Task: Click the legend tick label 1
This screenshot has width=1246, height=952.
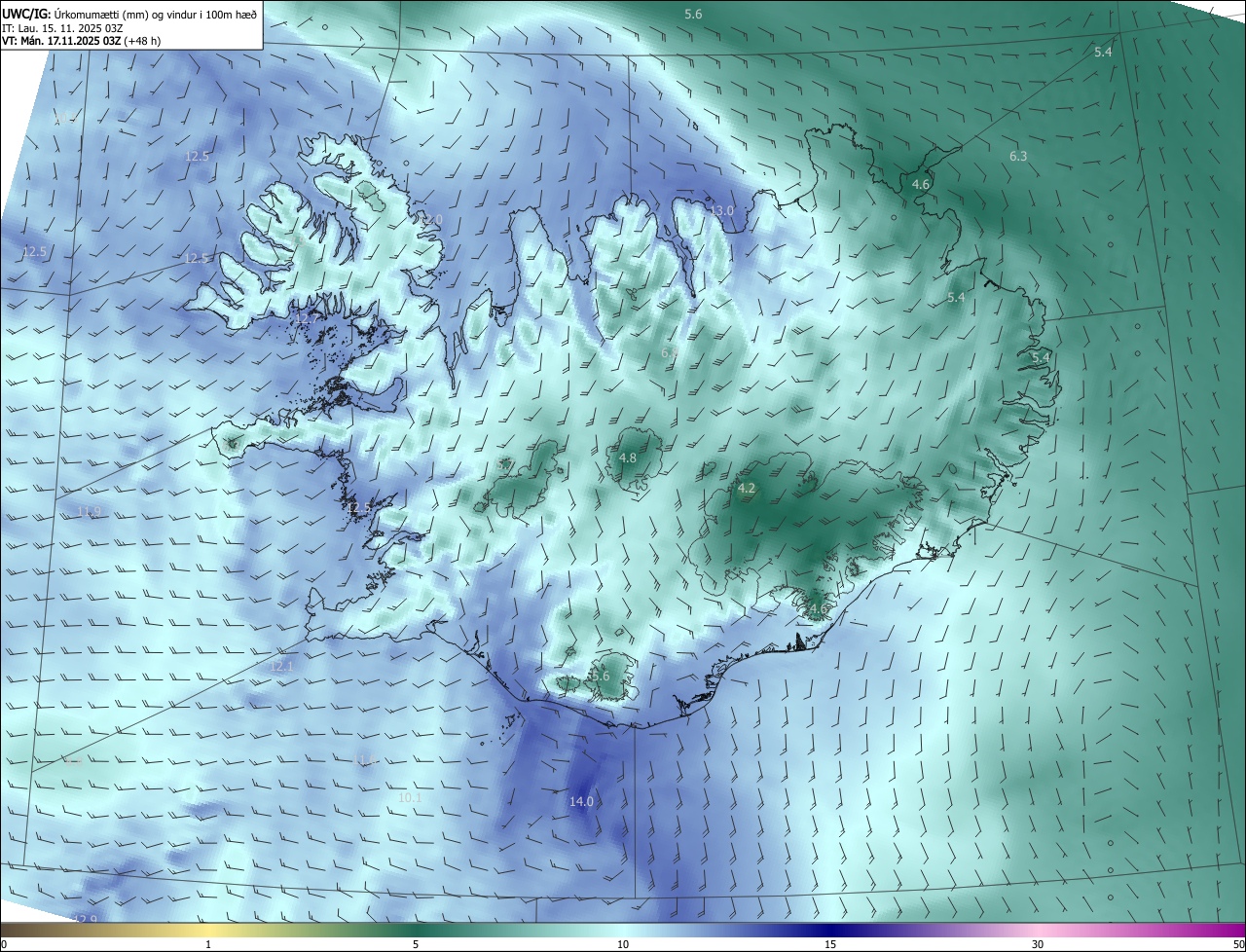Action: pos(208,944)
